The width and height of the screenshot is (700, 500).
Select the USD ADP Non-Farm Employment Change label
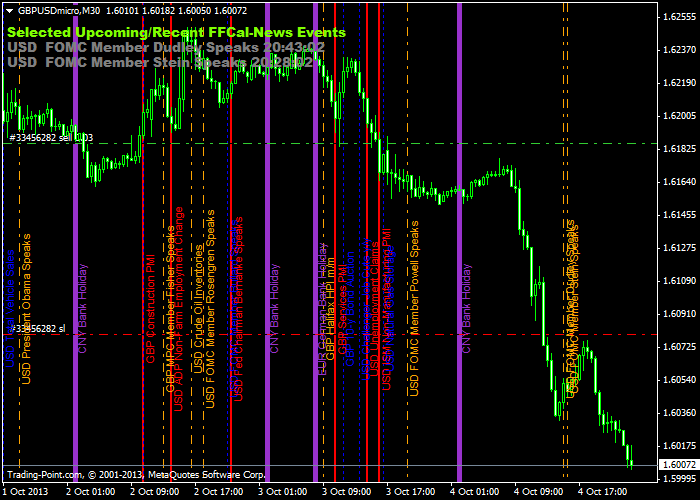179,308
